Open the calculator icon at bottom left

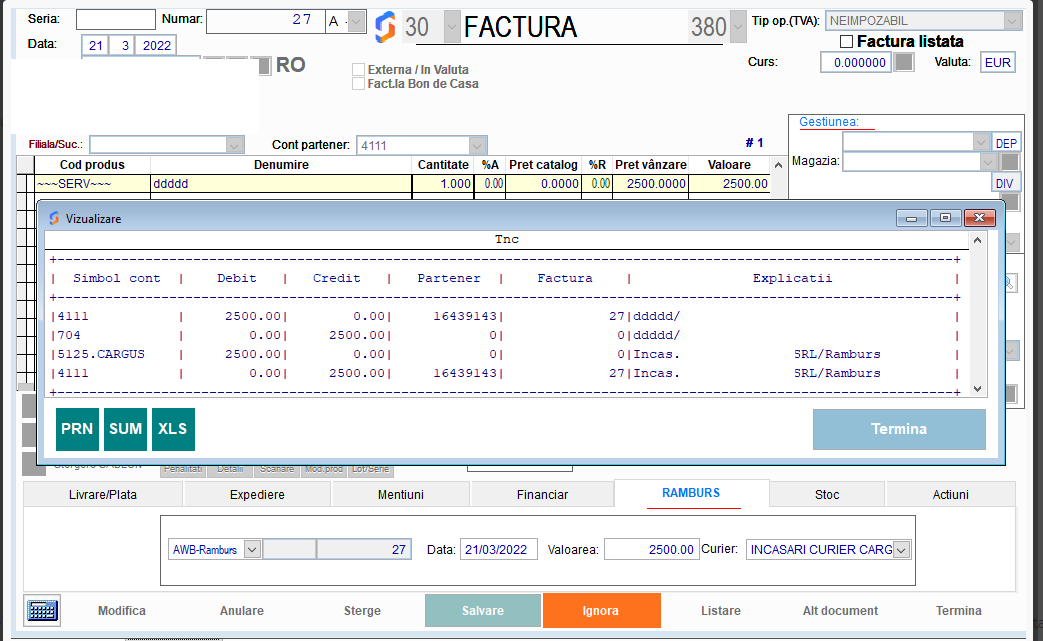[x=40, y=610]
